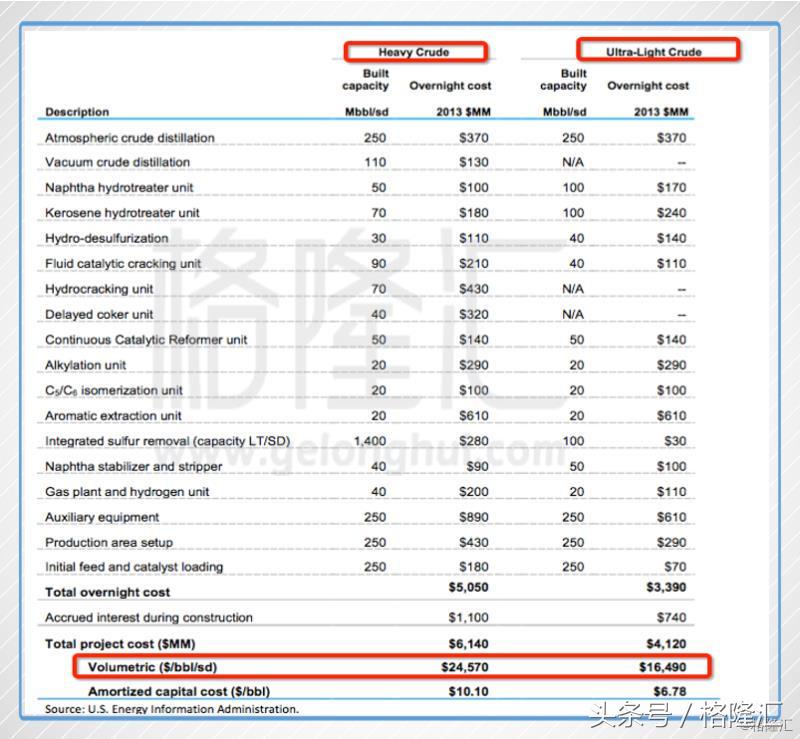This screenshot has width=800, height=739.
Task: Click the "Gas plant and hydrogen unit" label
Action: (x=127, y=492)
